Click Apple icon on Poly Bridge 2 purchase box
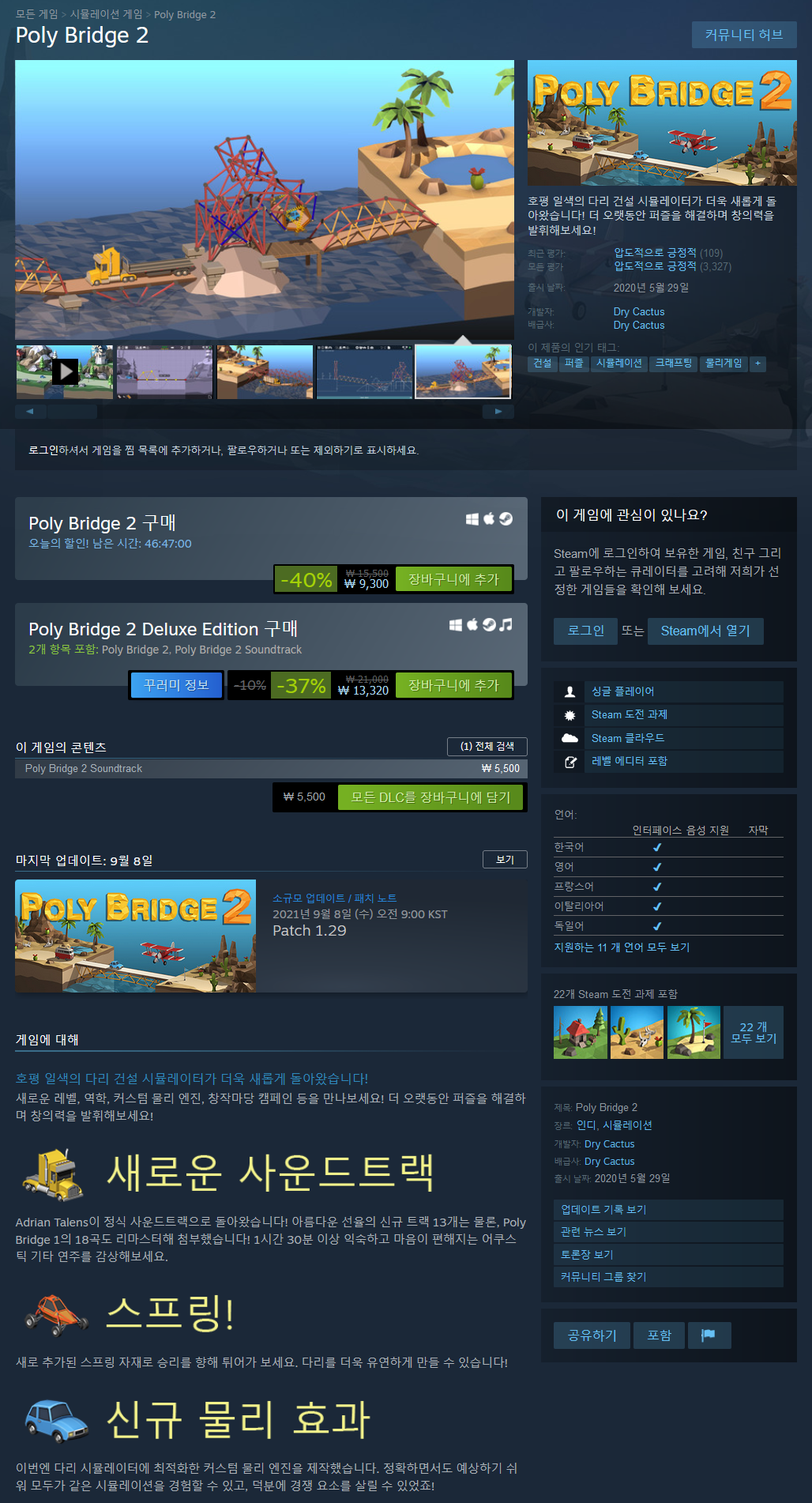 [x=489, y=518]
